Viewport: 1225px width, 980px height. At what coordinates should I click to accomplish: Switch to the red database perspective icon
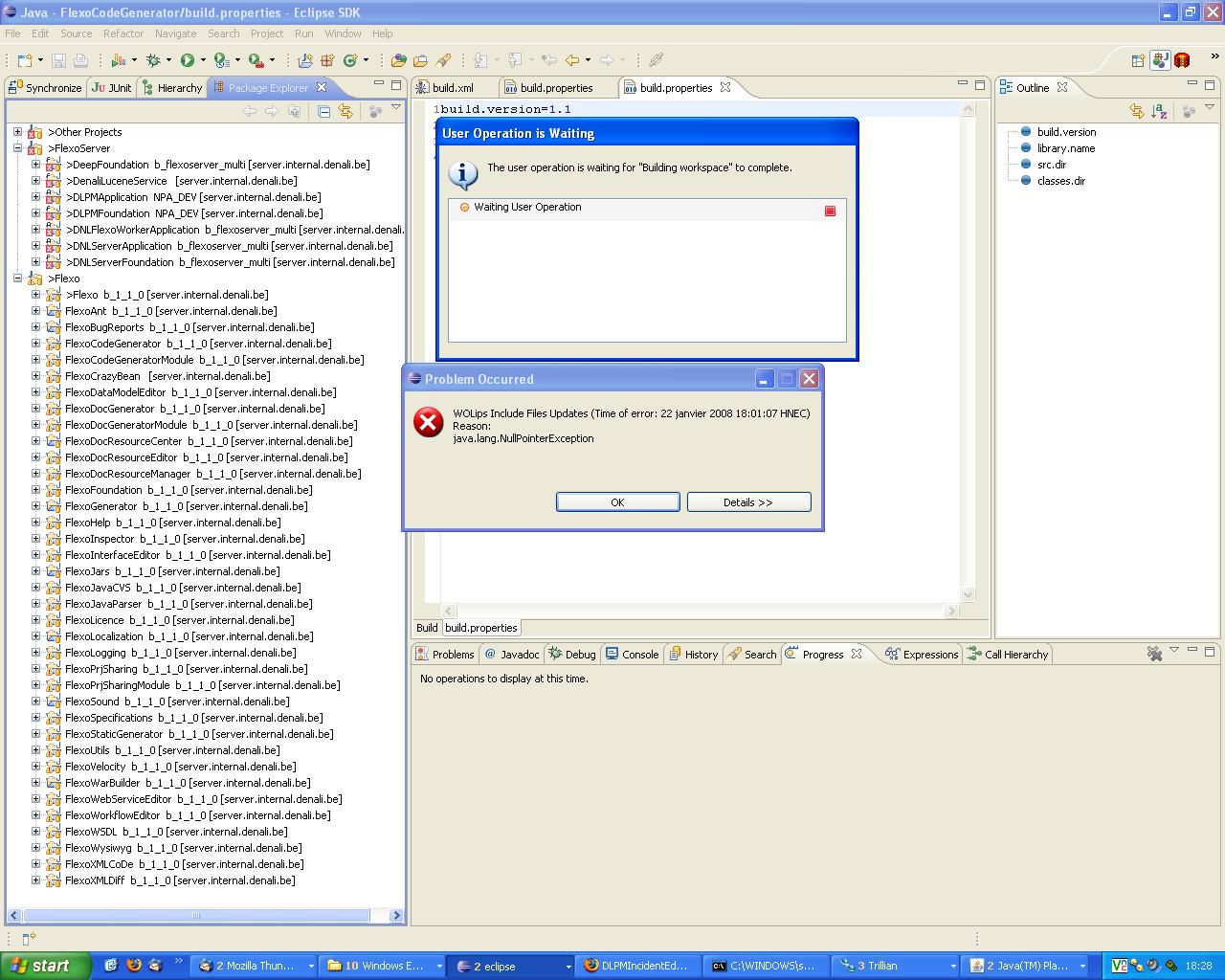[1182, 60]
